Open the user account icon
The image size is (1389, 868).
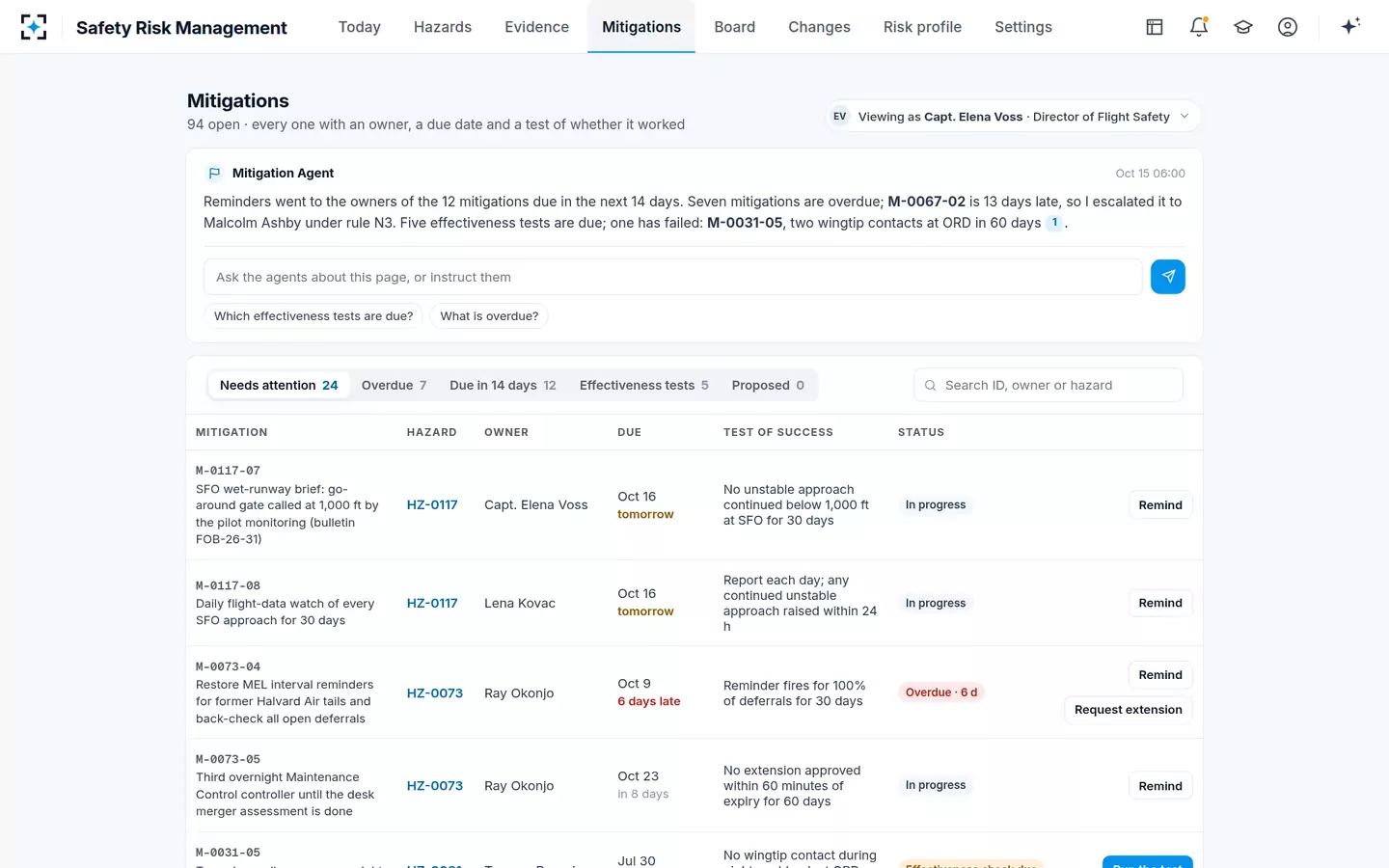pos(1288,27)
